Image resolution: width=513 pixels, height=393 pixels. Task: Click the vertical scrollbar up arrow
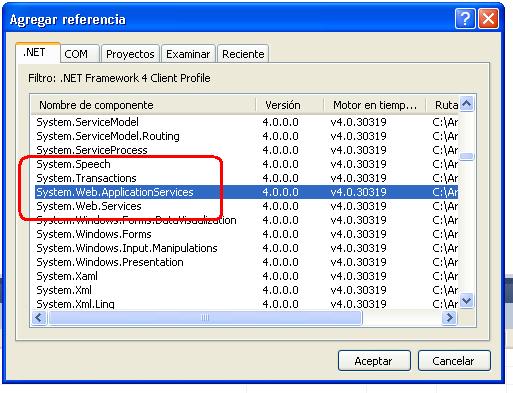coord(467,104)
